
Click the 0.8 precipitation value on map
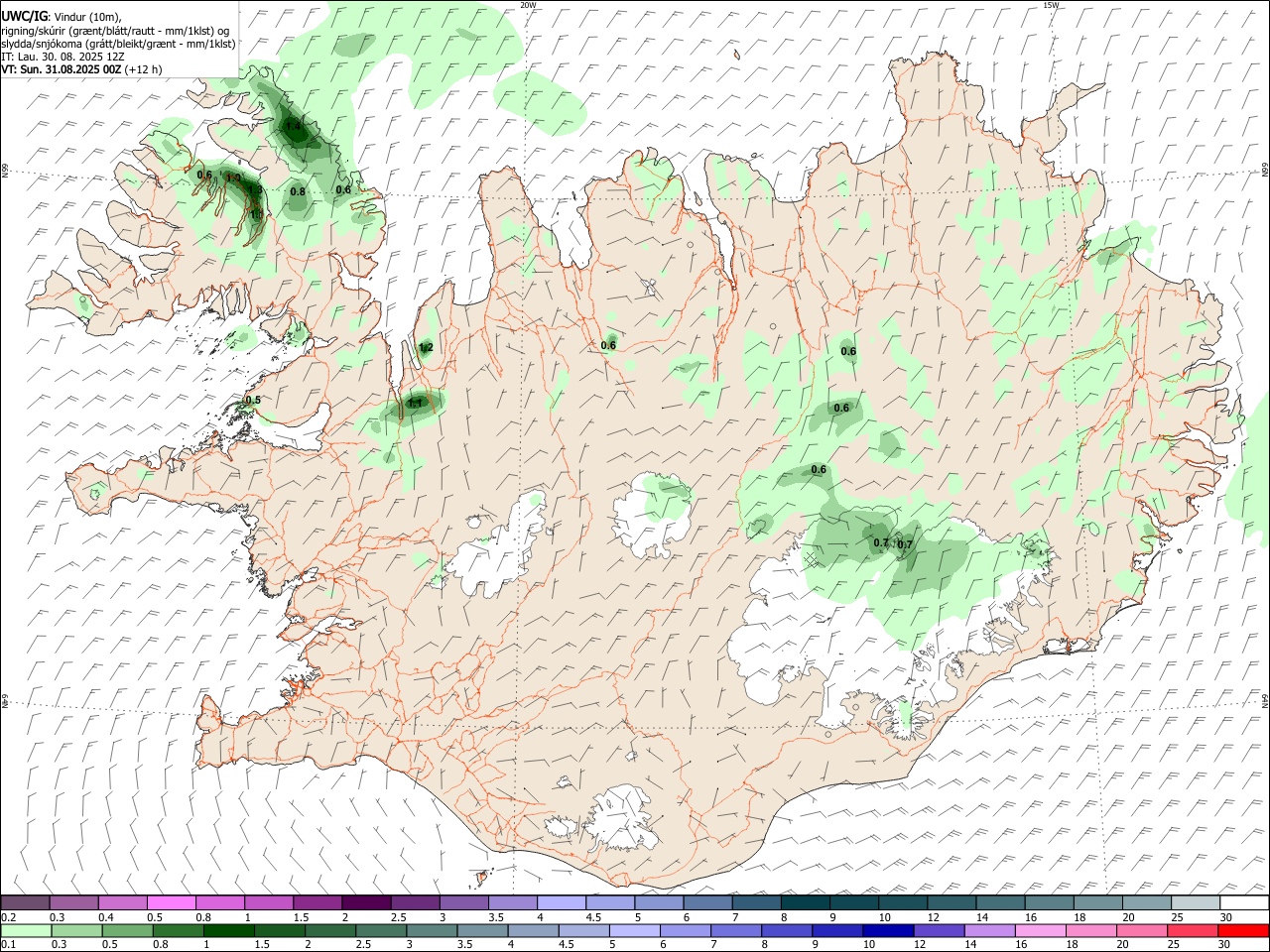click(298, 191)
